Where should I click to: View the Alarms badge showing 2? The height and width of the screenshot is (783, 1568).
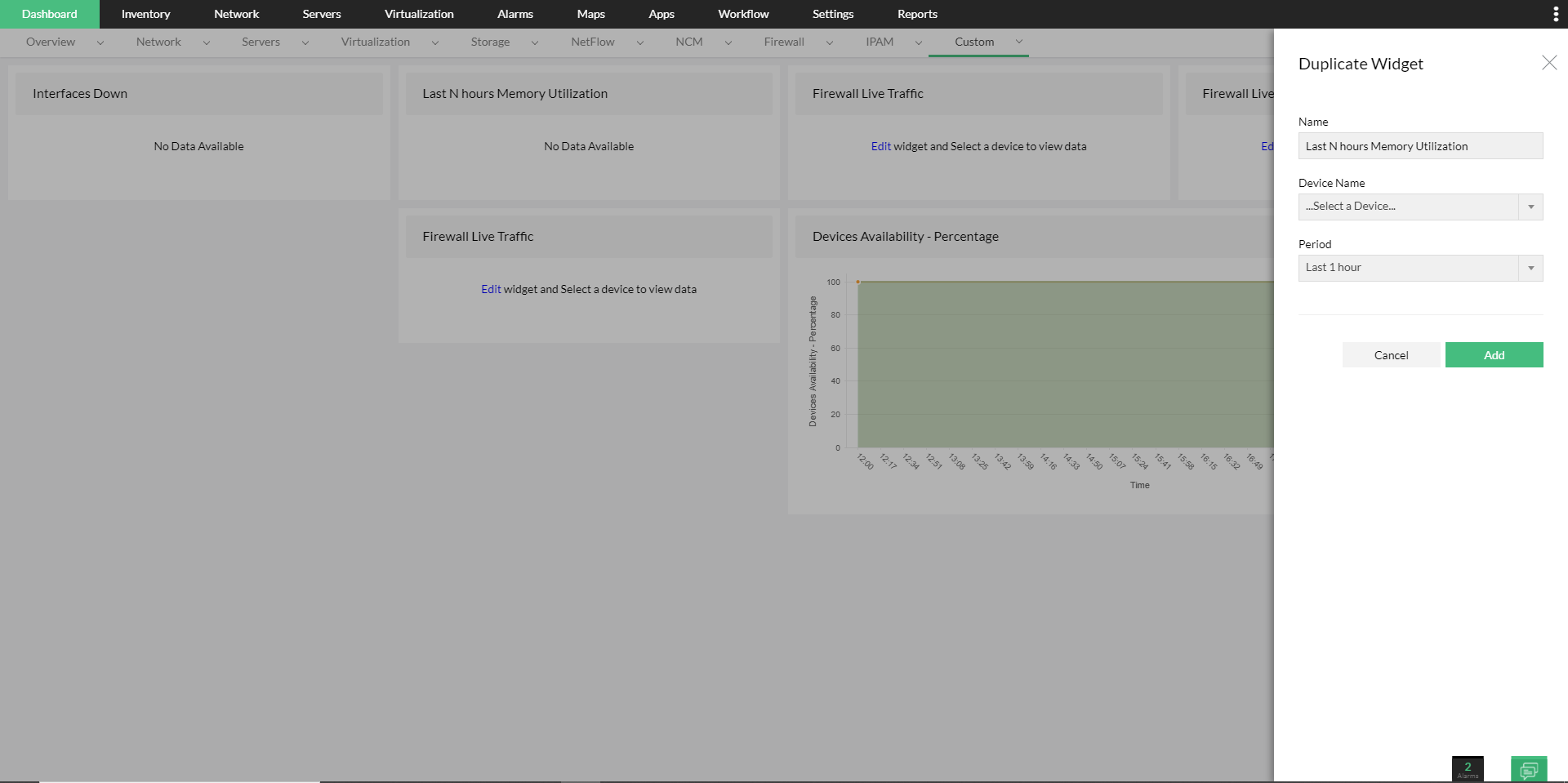click(x=1467, y=767)
